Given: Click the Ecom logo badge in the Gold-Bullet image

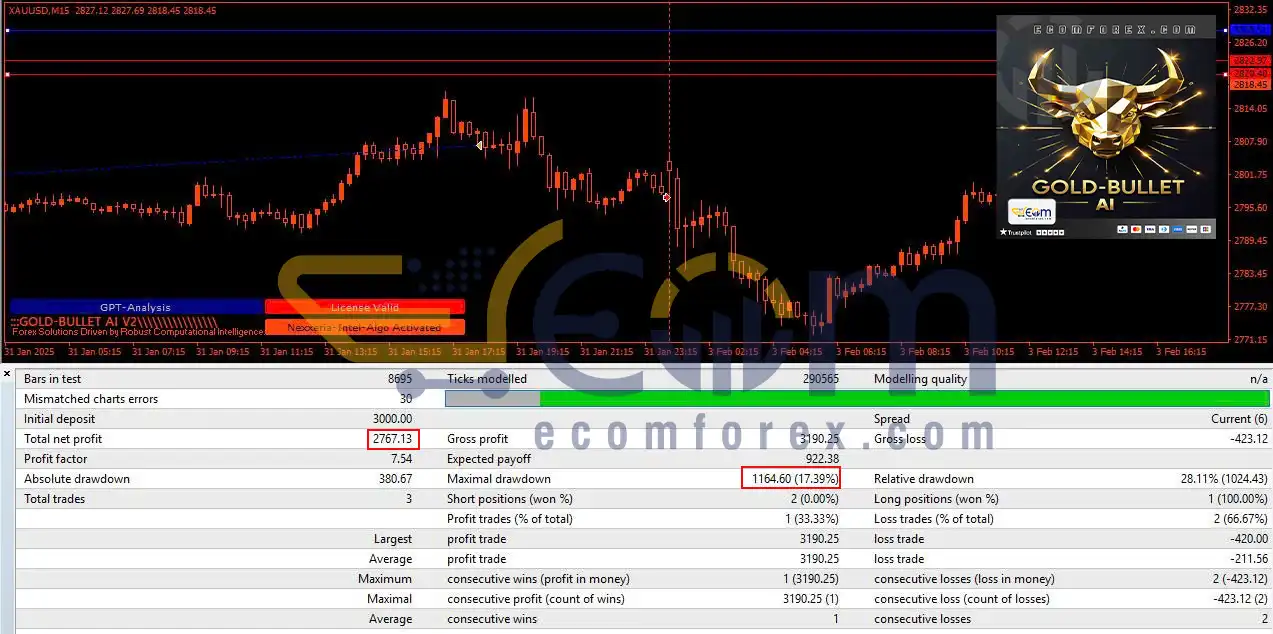Looking at the screenshot, I should (1031, 213).
